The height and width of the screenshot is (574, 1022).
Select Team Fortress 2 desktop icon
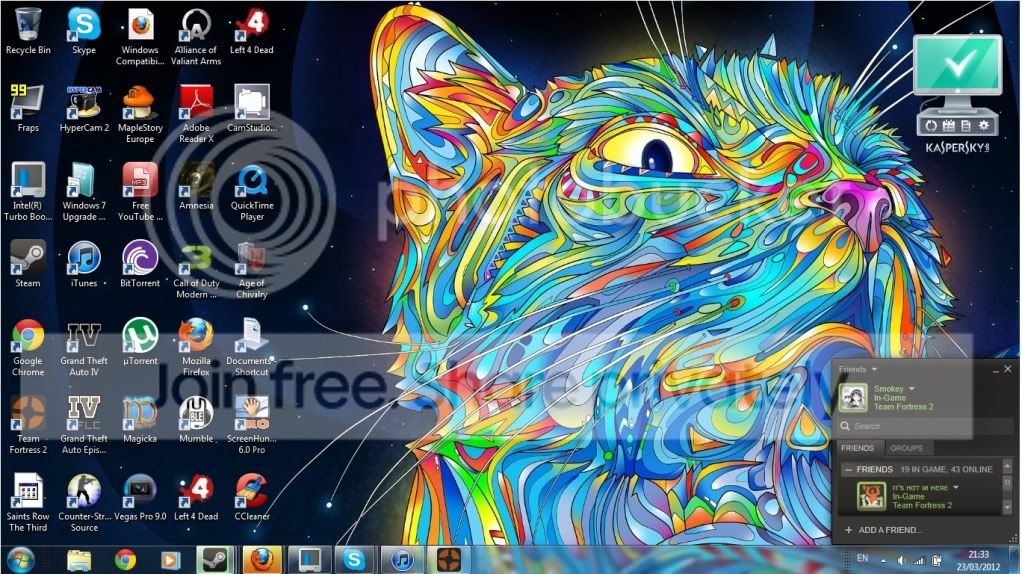pyautogui.click(x=28, y=425)
